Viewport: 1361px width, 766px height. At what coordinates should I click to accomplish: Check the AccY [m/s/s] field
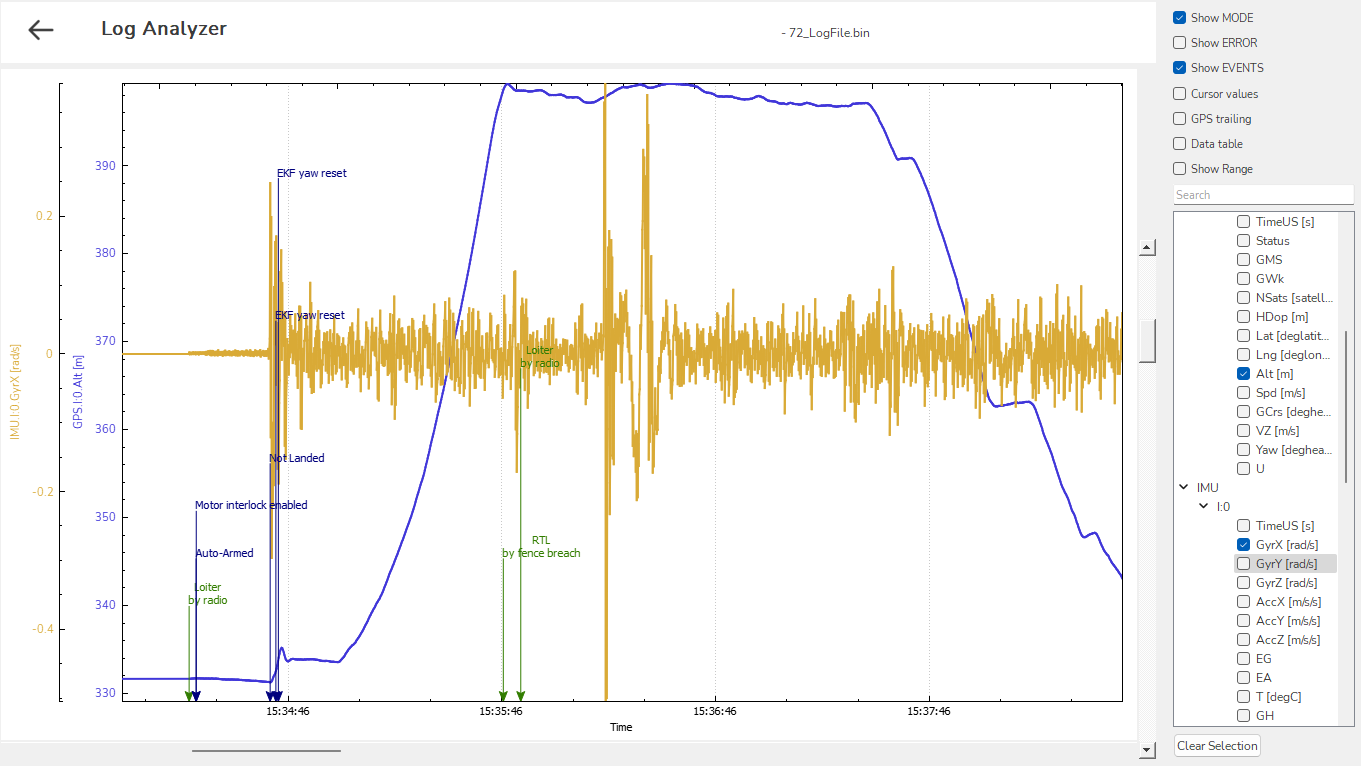coord(1244,621)
